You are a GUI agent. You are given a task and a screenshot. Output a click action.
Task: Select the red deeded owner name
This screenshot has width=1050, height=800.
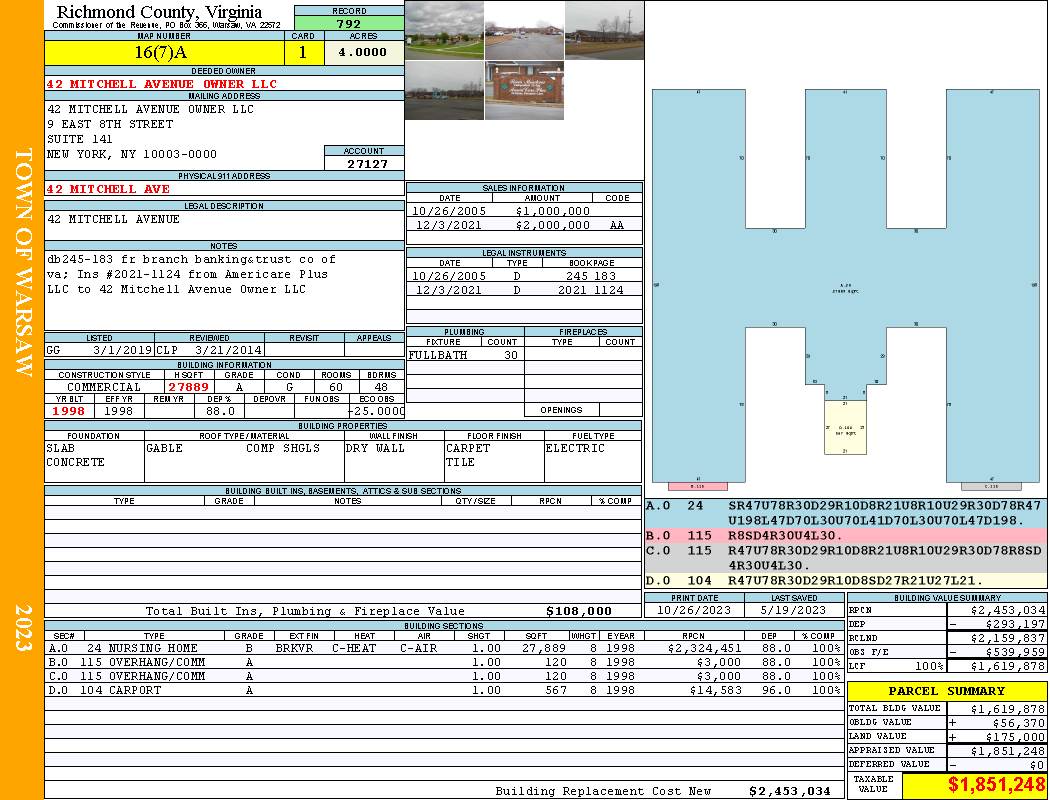click(x=162, y=84)
